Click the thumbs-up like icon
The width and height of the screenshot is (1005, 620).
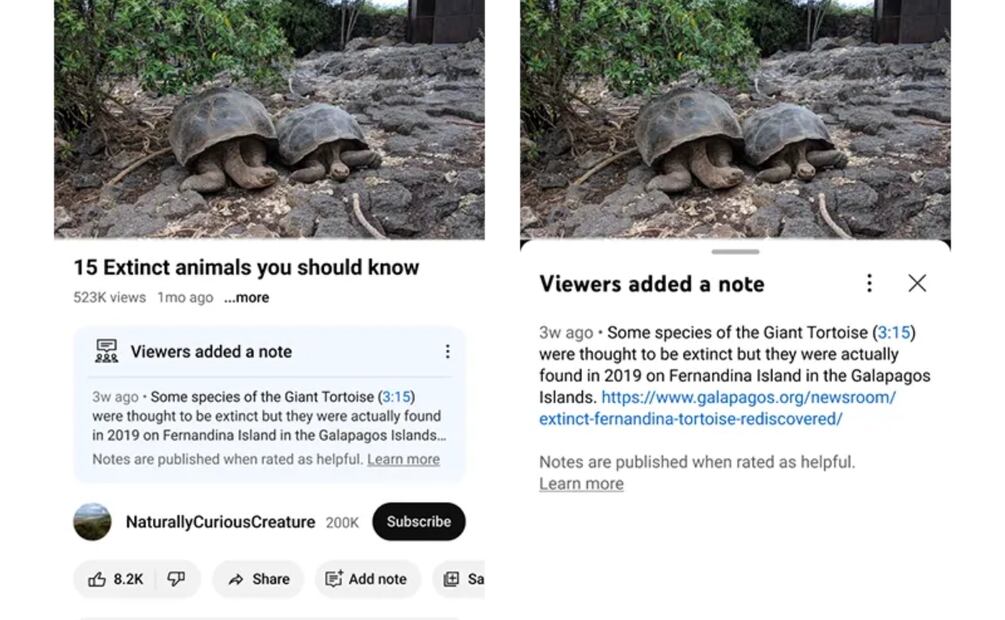click(x=98, y=579)
